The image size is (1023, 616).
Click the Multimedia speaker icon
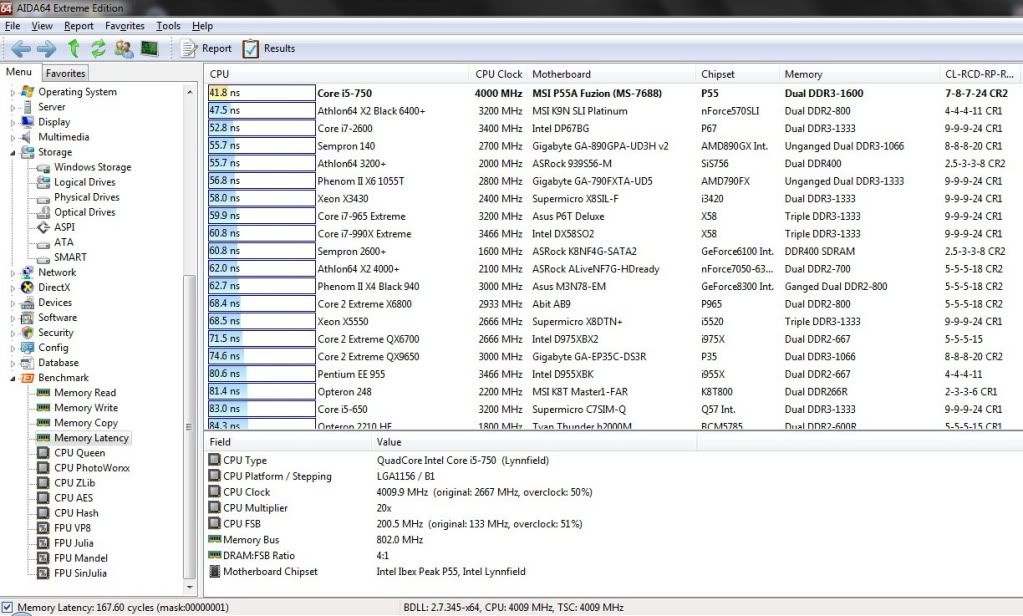click(27, 137)
